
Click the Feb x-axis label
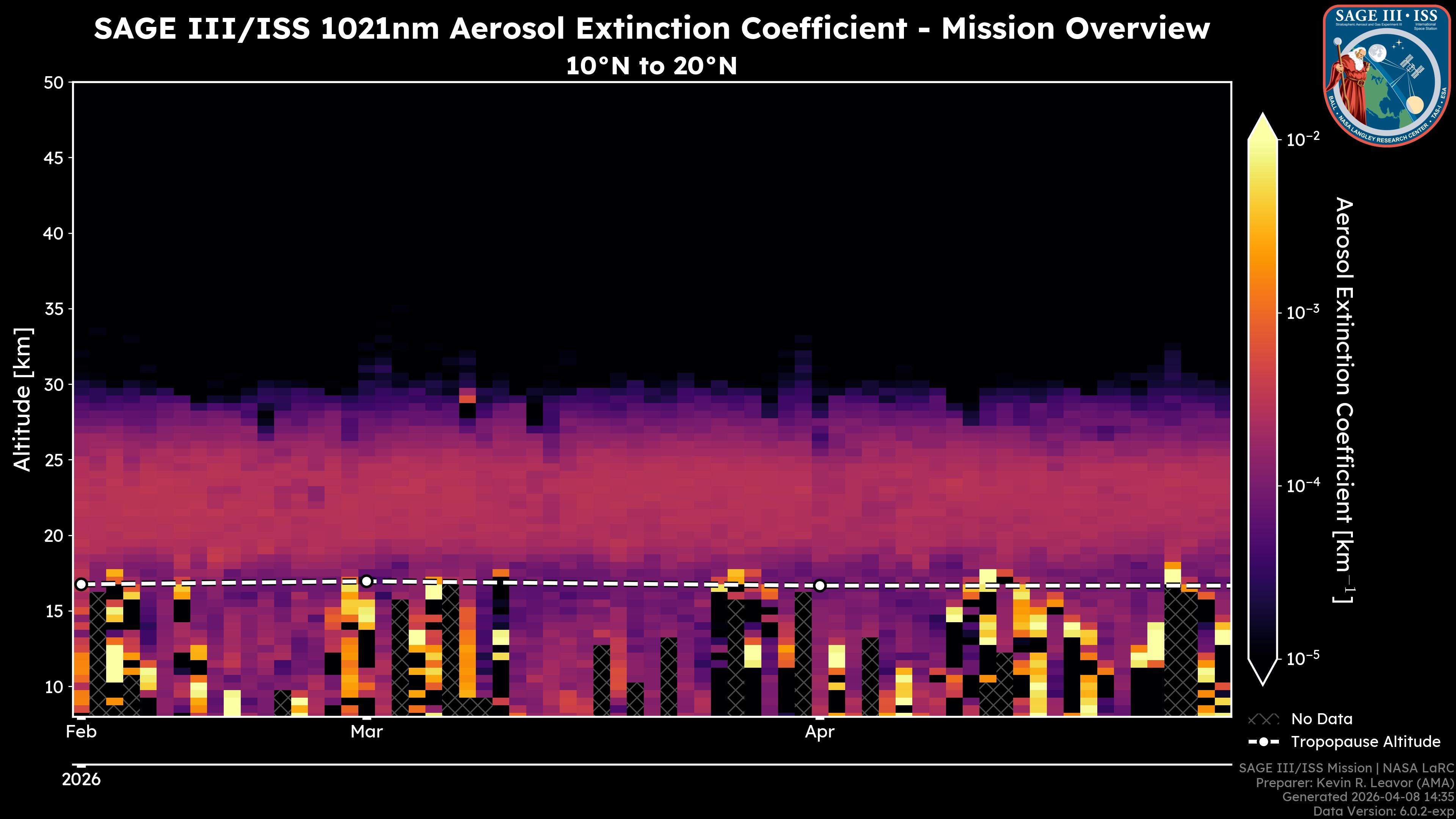coord(82,732)
